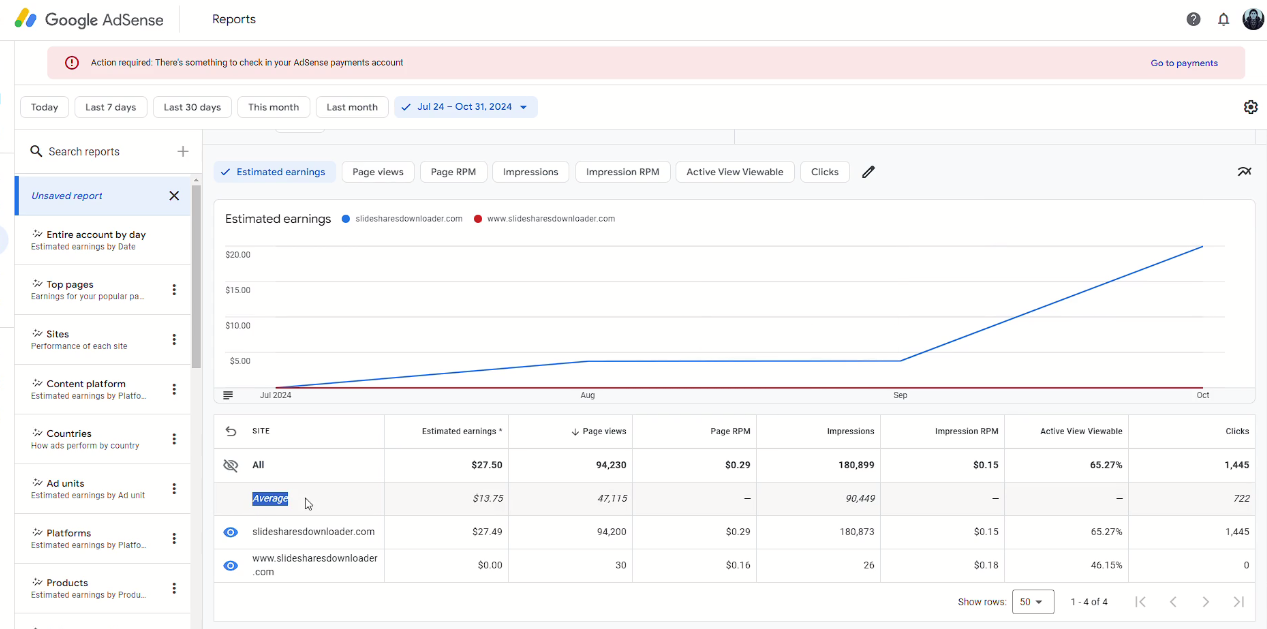Click the reports sidebar vertical scrollbar
This screenshot has width=1267, height=629.
click(x=197, y=276)
